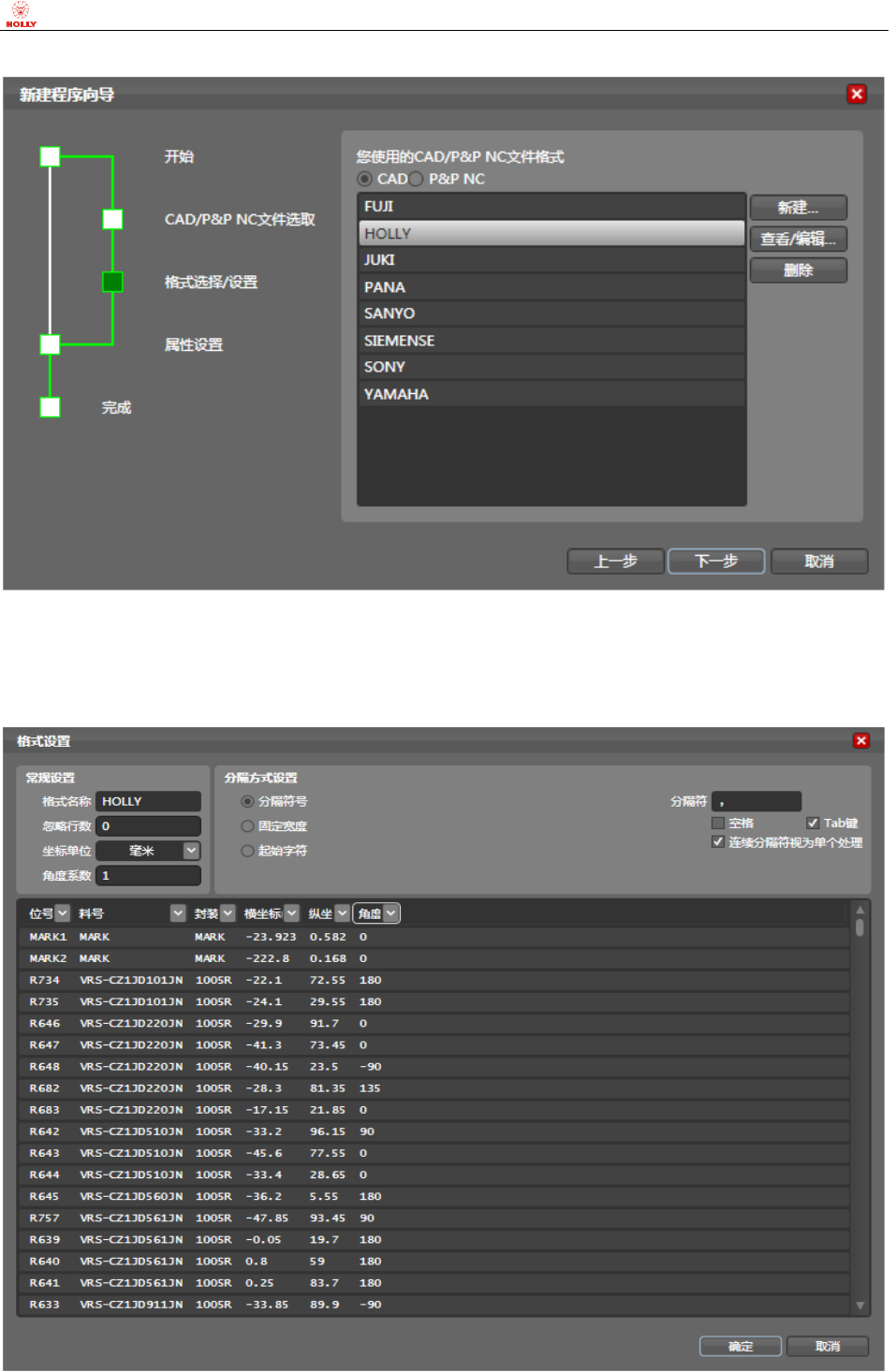Close the 新建程序向导 wizard window
The height and width of the screenshot is (1372, 896).
[856, 94]
